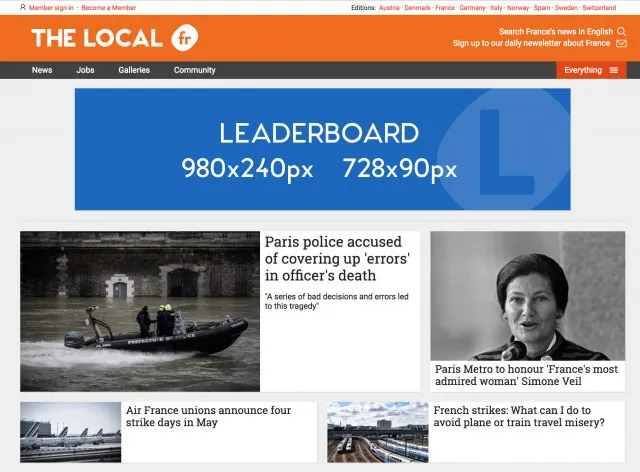Open the police boat photo
The width and height of the screenshot is (640, 472).
(x=140, y=312)
